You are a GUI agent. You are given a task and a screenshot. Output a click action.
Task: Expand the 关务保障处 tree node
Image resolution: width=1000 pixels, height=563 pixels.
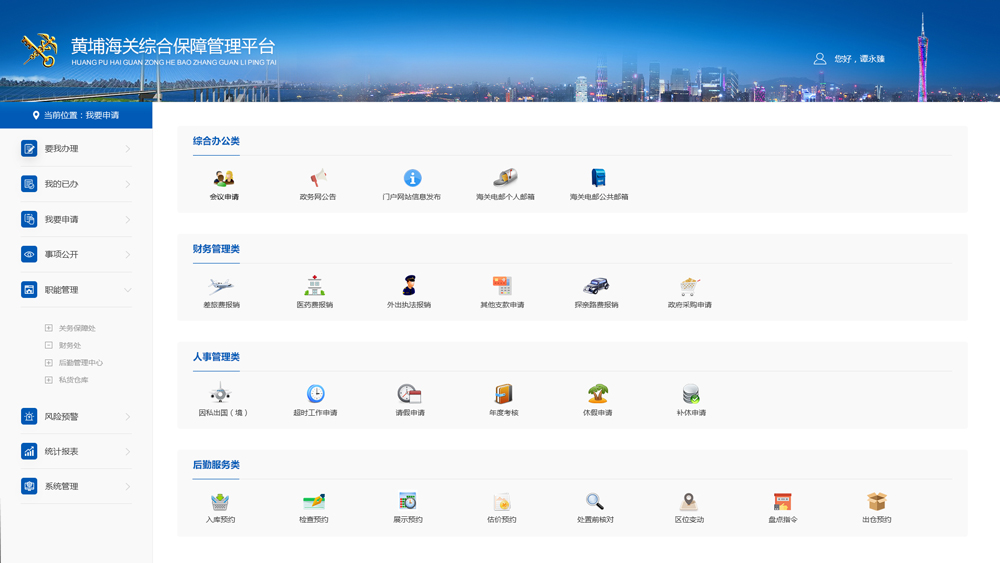click(x=48, y=328)
